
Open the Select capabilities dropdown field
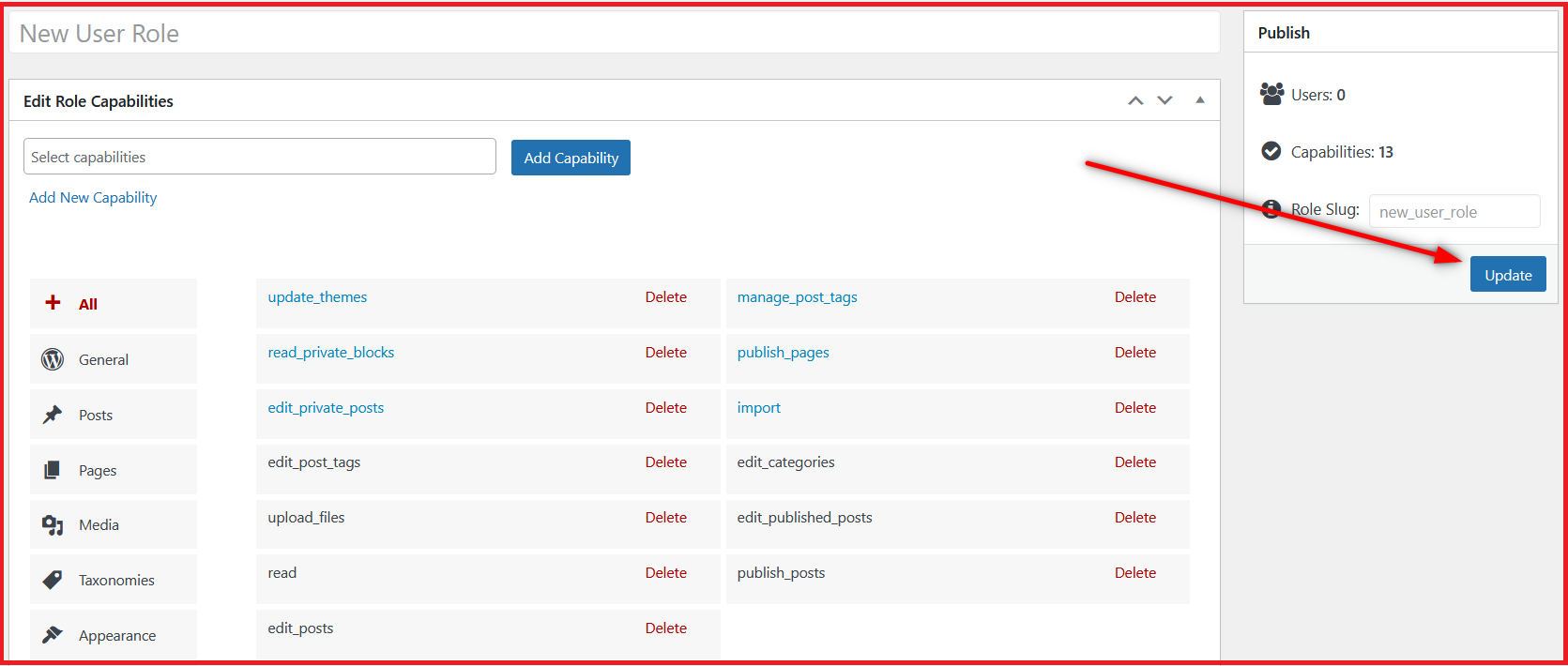coord(259,157)
